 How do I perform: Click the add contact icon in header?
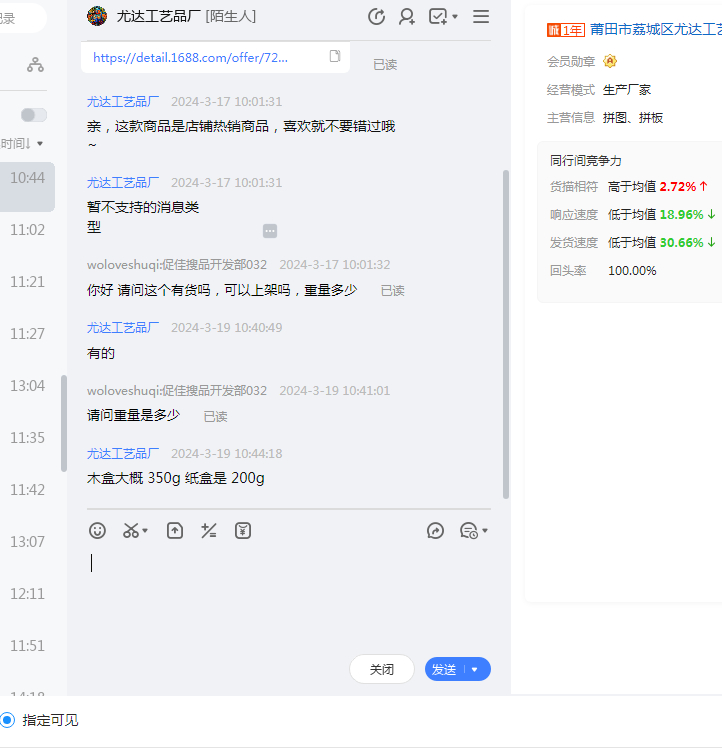tap(407, 16)
